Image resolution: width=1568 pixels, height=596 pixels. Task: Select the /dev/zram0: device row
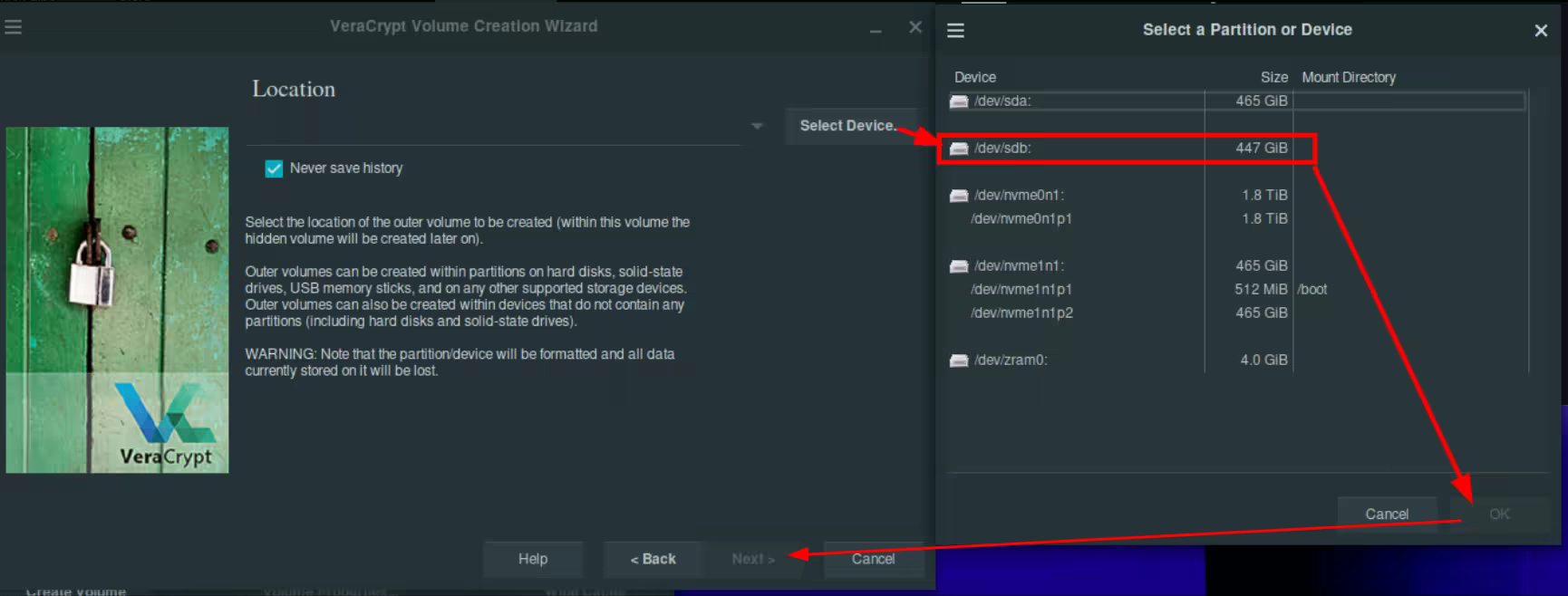[x=1236, y=360]
